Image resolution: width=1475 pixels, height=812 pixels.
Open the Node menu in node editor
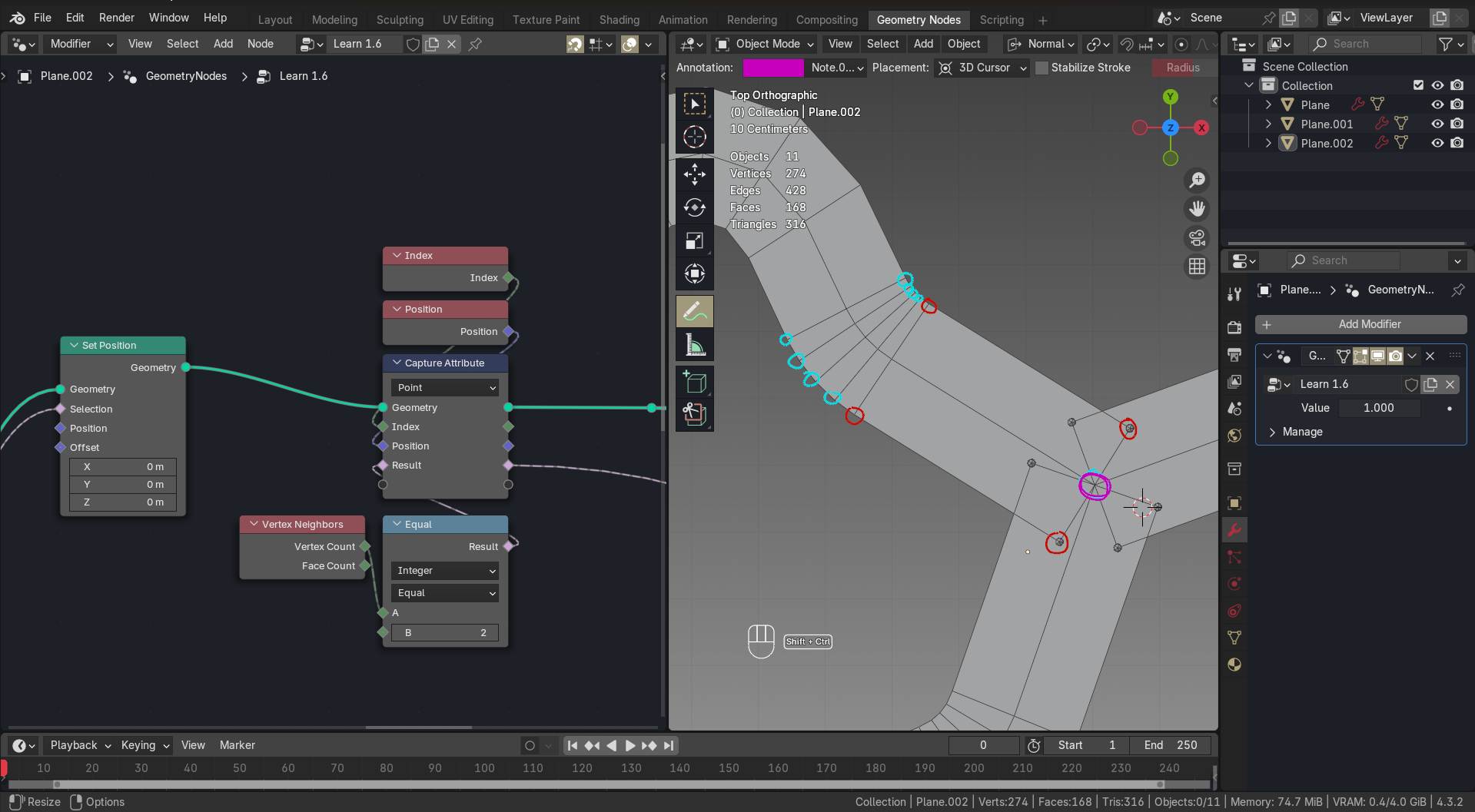click(x=260, y=44)
